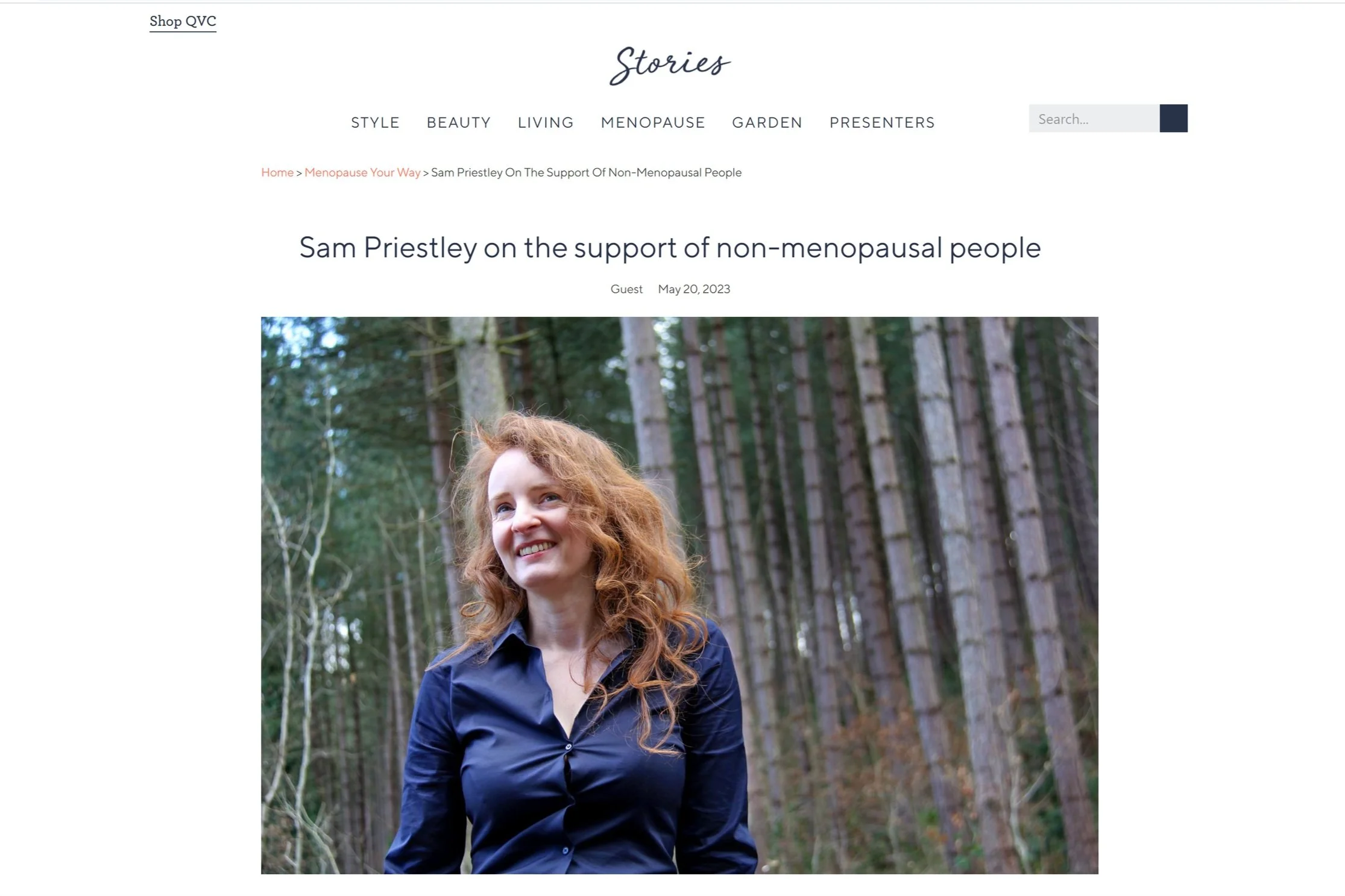Open the MENOPAUSE category

[x=653, y=122]
